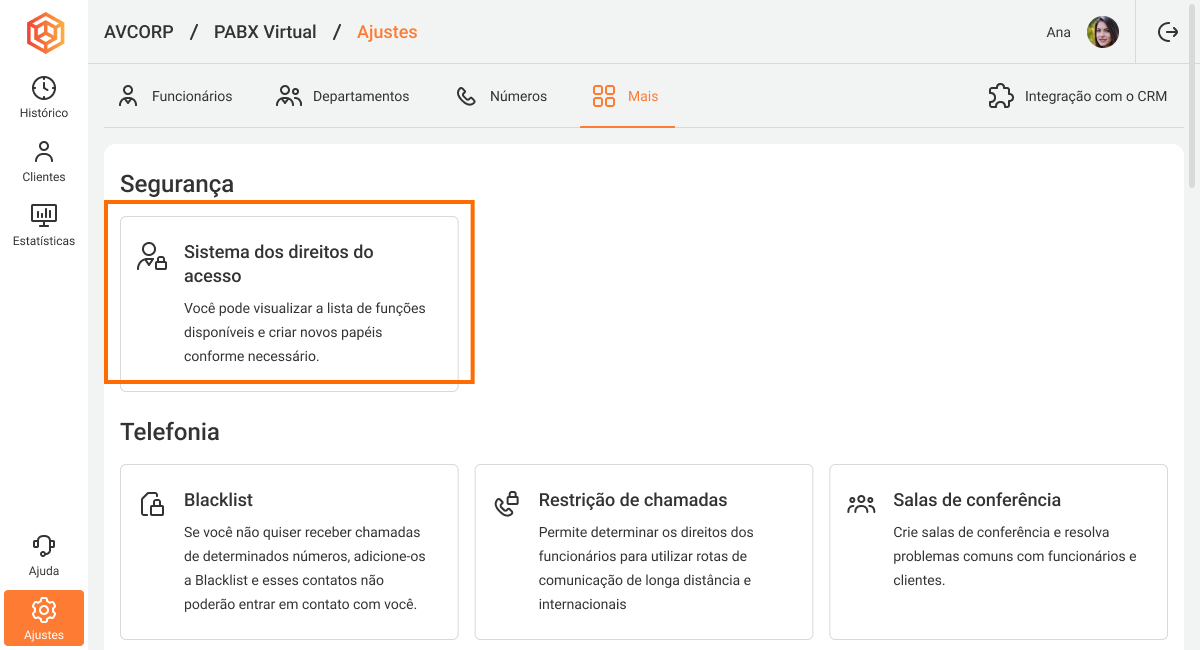Open Salas de conferência card
The image size is (1200, 650).
tap(998, 551)
